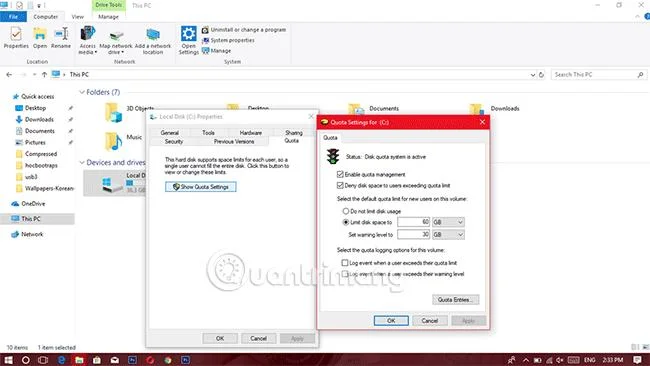This screenshot has height=366, width=650.
Task: Open Cortana circle on taskbar
Action: point(25,360)
